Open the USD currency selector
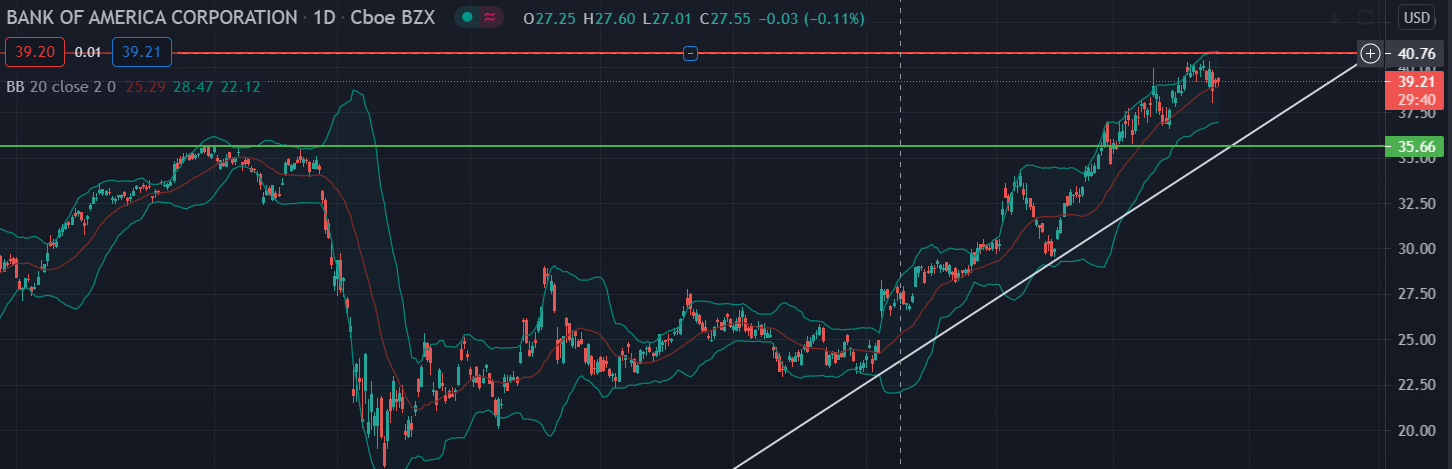This screenshot has width=1452, height=469. coord(1416,17)
